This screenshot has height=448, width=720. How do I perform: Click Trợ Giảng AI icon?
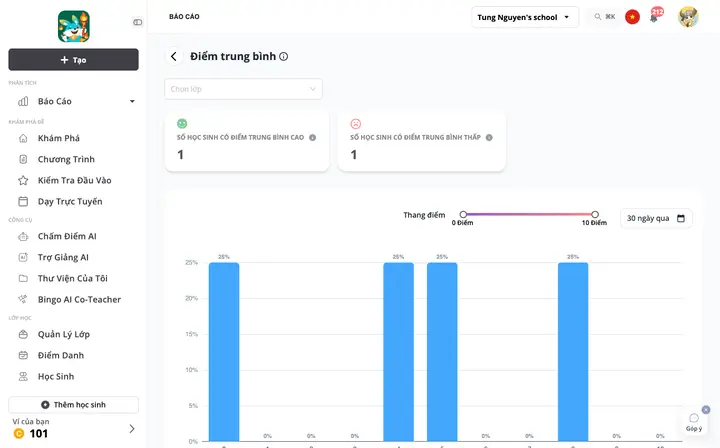(x=23, y=258)
